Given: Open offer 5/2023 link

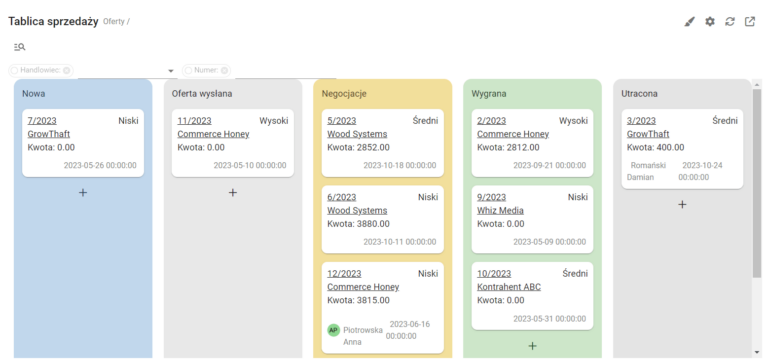Looking at the screenshot, I should 342,121.
